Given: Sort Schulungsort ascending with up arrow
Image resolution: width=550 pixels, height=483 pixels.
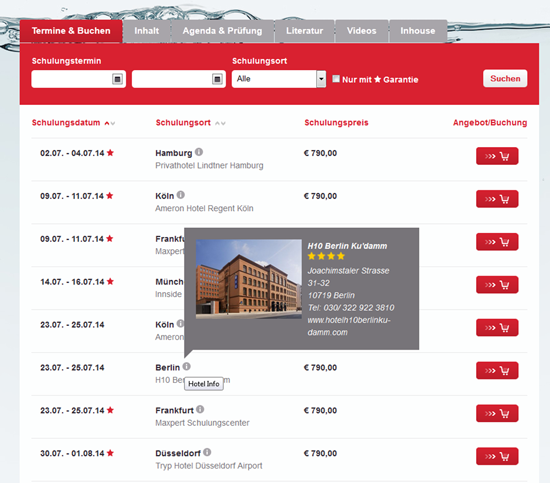Looking at the screenshot, I should [x=217, y=123].
